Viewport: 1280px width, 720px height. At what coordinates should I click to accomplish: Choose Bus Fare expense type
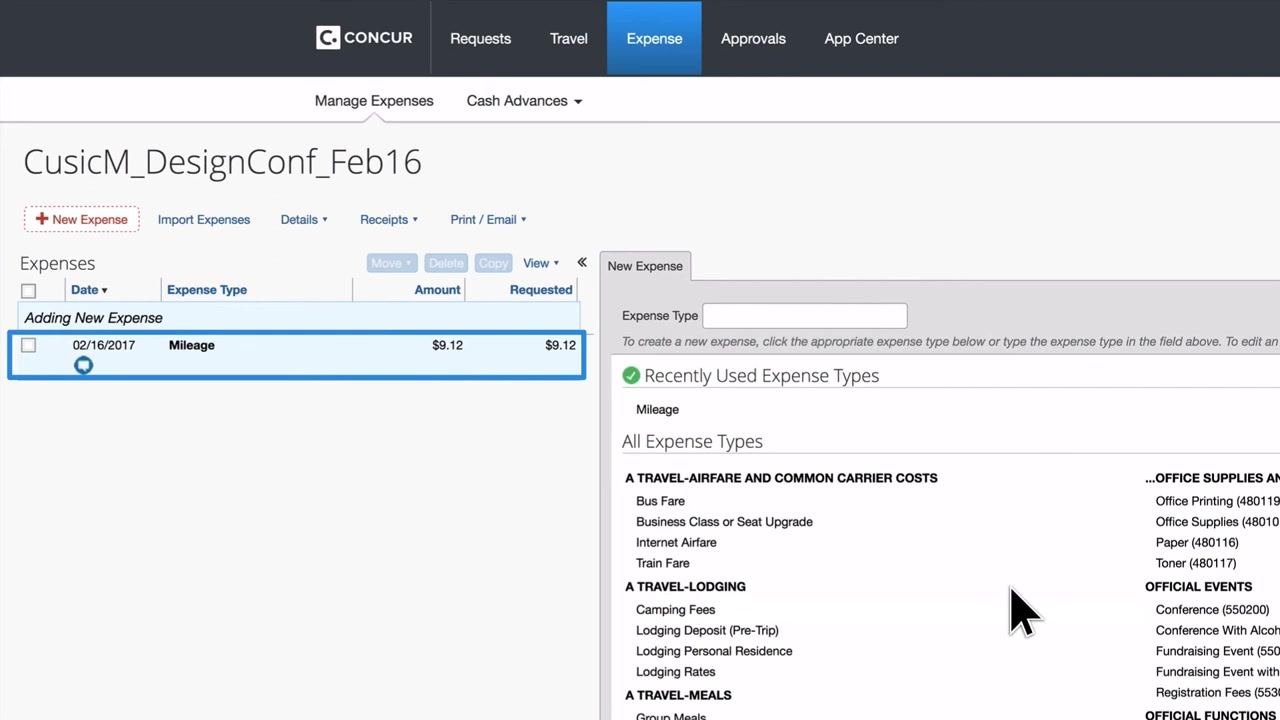[660, 501]
